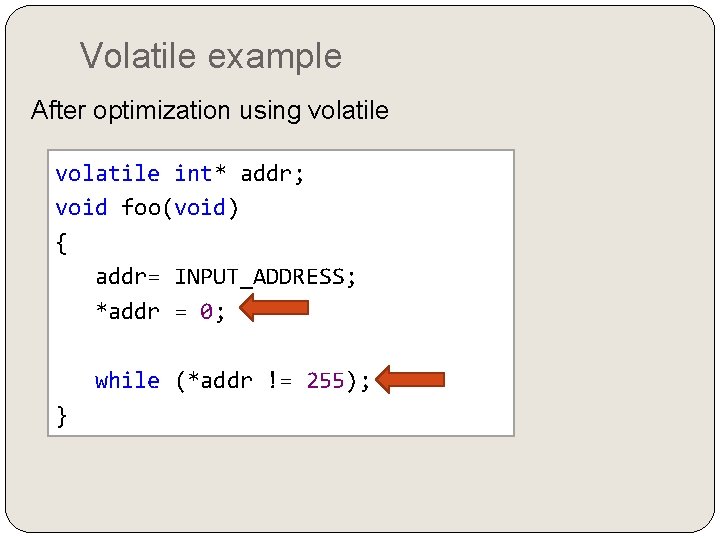Click the subtitle "After optimization using volatile"
720x540 pixels.
coord(210,111)
